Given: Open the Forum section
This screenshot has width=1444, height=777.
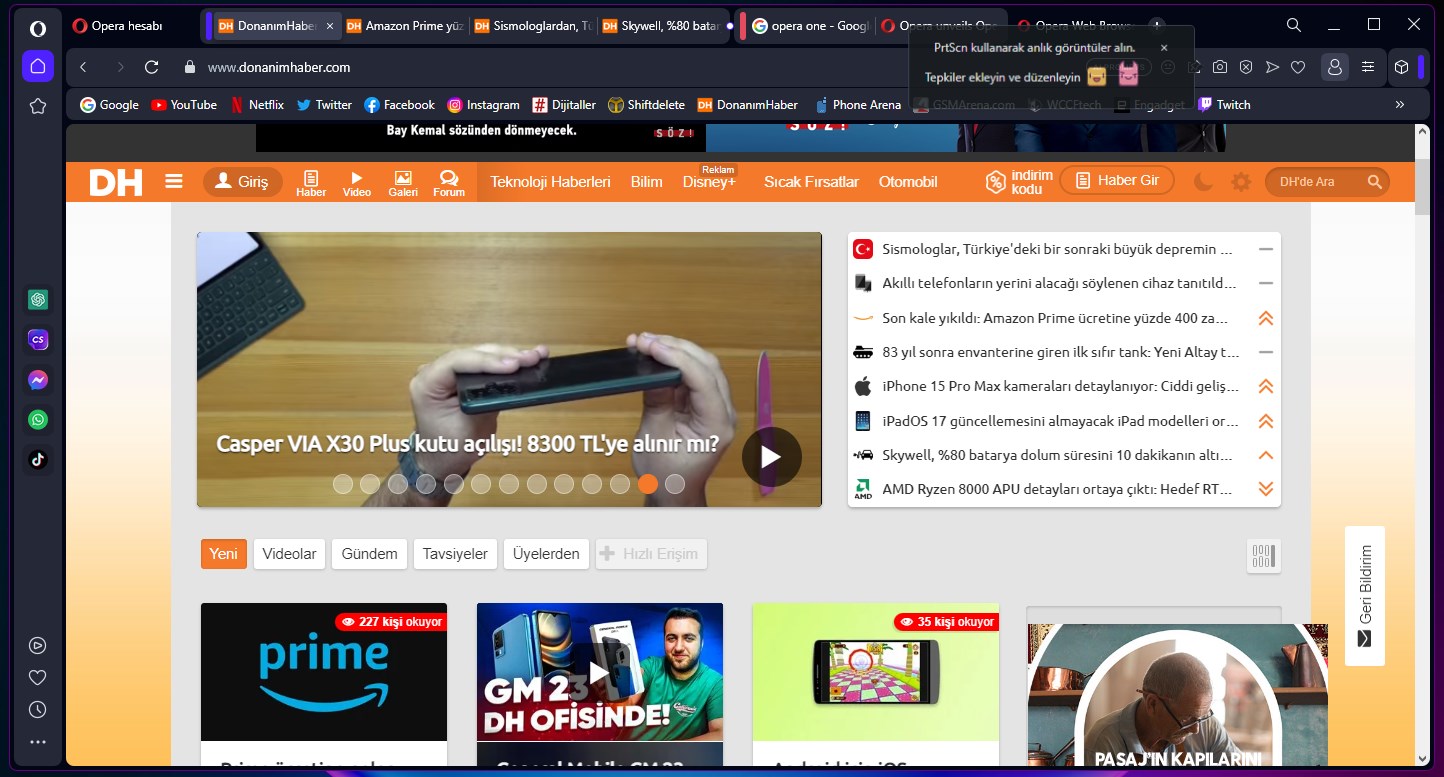Looking at the screenshot, I should [449, 183].
